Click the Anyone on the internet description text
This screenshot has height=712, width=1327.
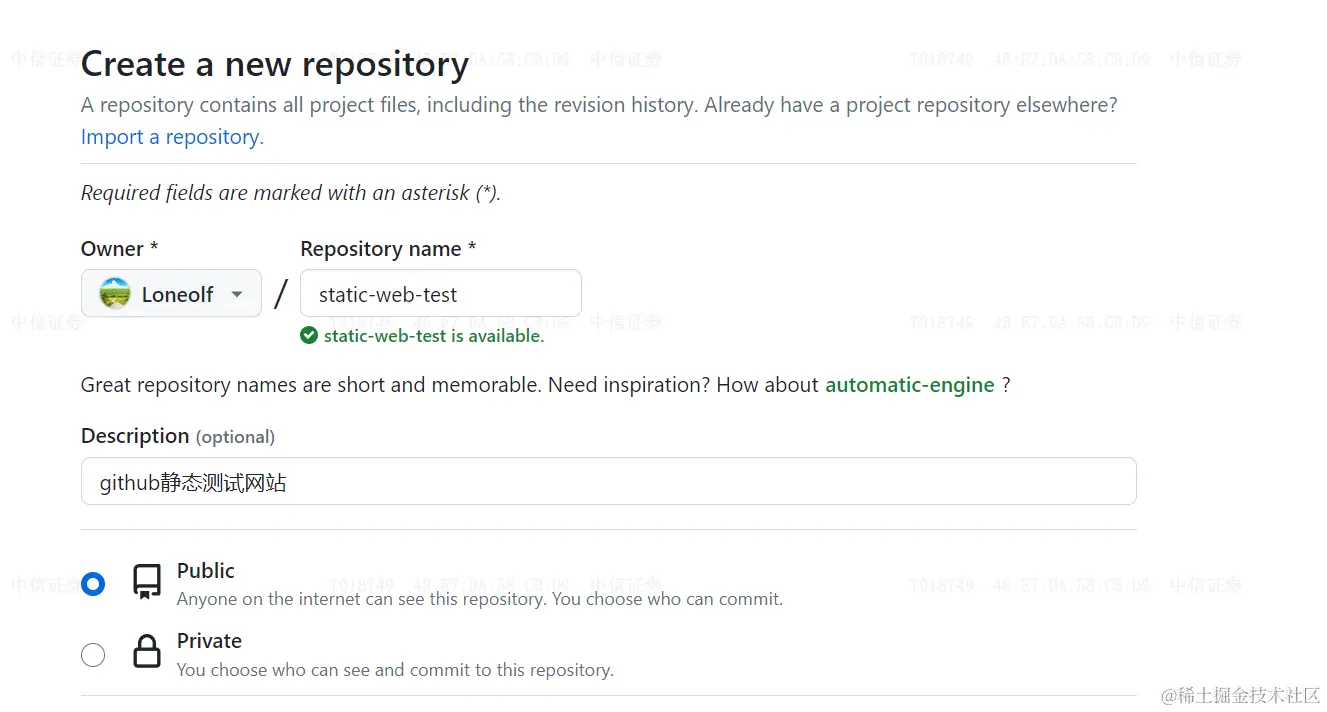tap(479, 600)
